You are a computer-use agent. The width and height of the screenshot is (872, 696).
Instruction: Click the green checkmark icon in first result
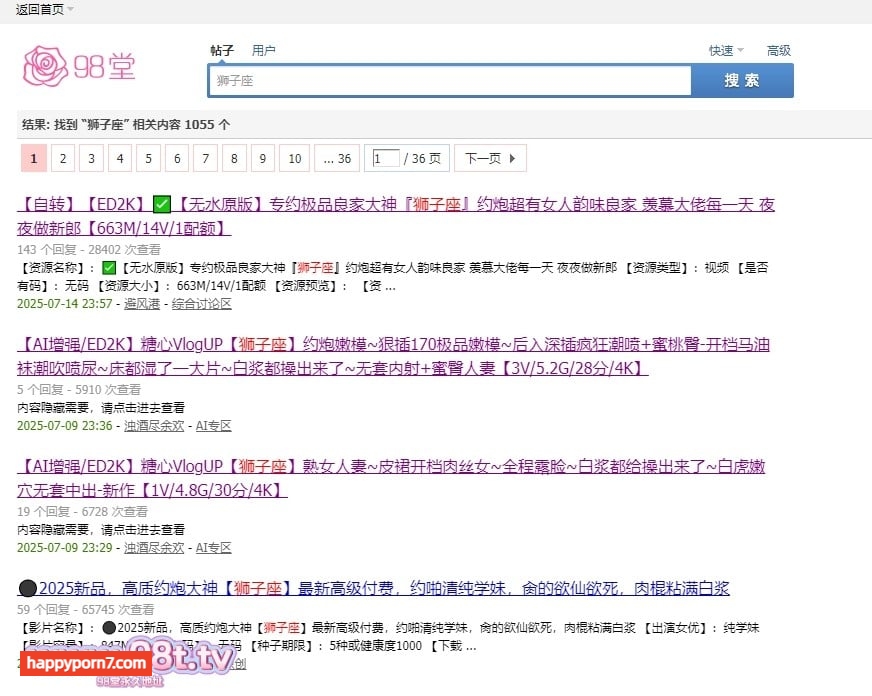tap(162, 205)
